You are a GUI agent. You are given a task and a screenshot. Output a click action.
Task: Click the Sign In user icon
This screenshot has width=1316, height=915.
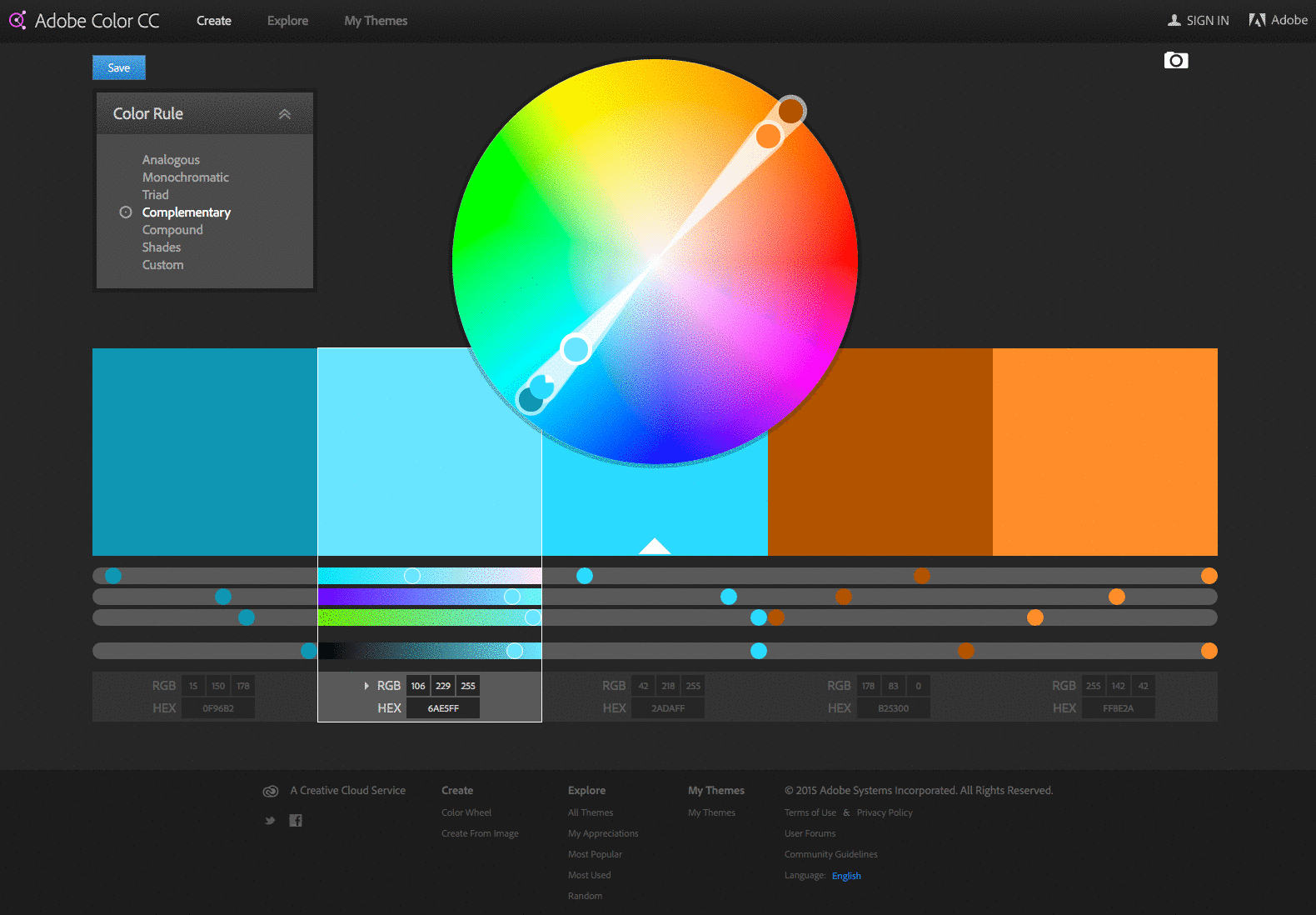pyautogui.click(x=1174, y=20)
